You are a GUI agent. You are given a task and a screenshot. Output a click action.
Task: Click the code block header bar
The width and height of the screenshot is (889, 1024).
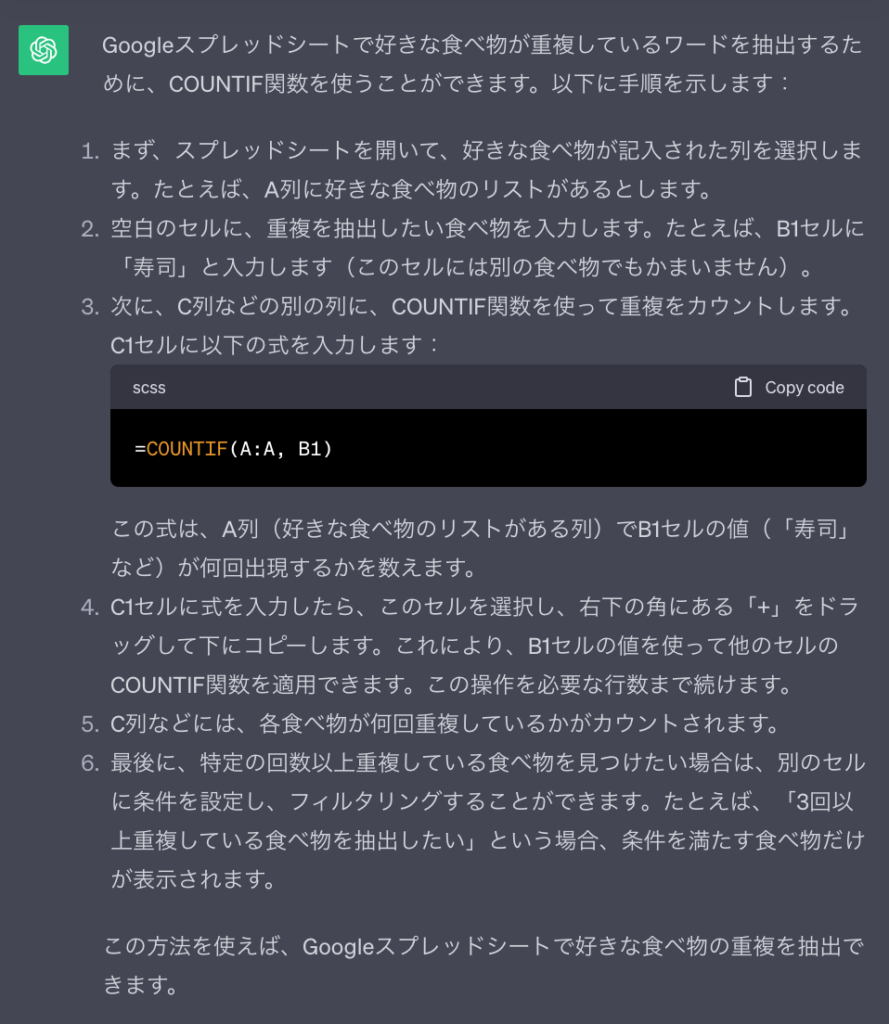click(x=488, y=387)
